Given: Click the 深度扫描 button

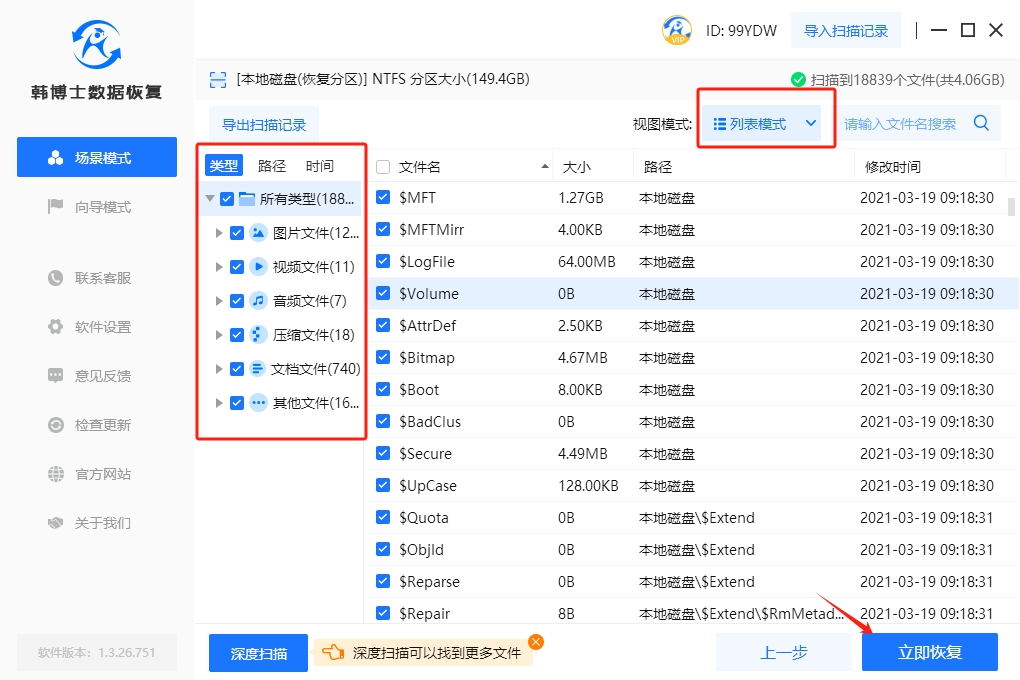Looking at the screenshot, I should point(258,654).
